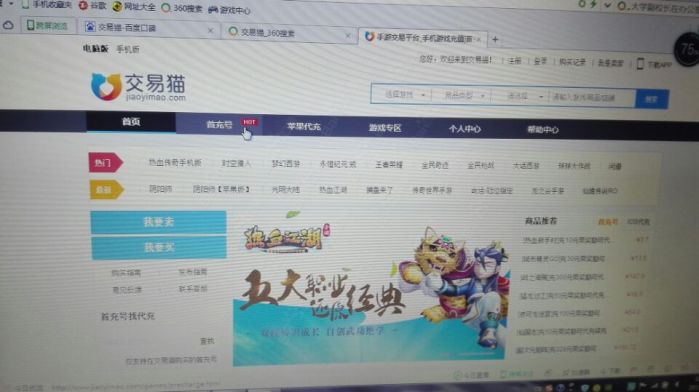Image resolution: width=699 pixels, height=392 pixels.
Task: Open the 光明大陆 latest game link
Action: 285,190
